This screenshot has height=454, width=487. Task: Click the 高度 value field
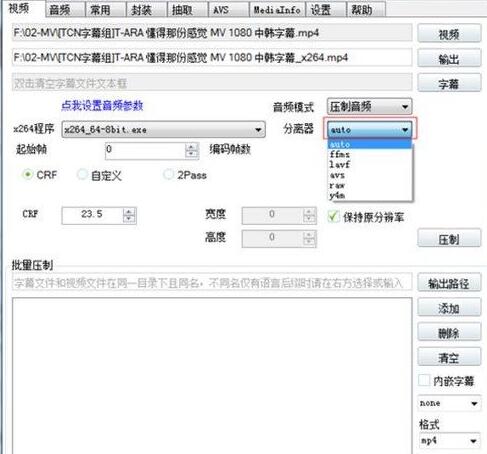pyautogui.click(x=273, y=238)
